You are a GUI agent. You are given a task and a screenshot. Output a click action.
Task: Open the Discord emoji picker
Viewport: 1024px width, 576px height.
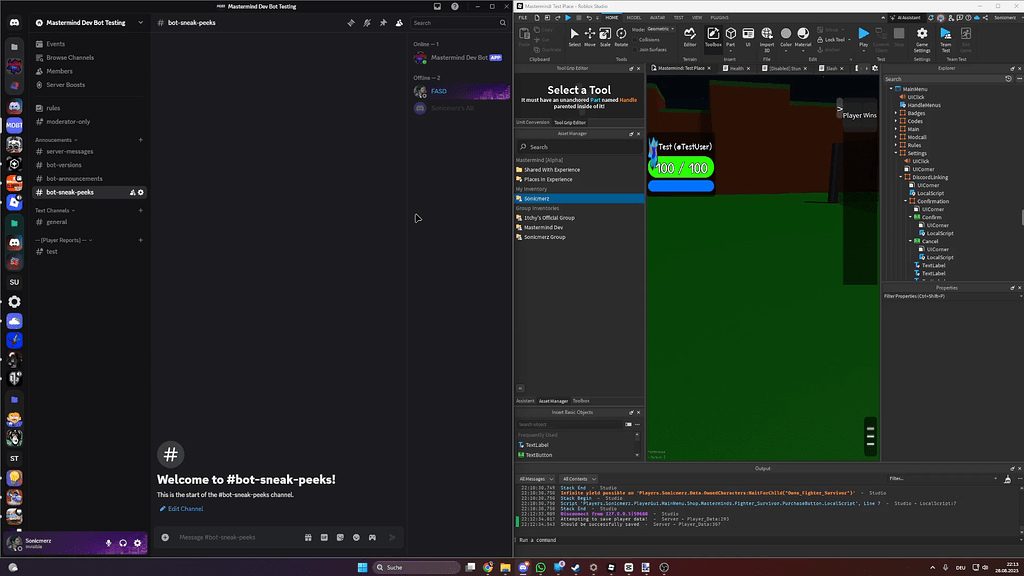[x=356, y=537]
